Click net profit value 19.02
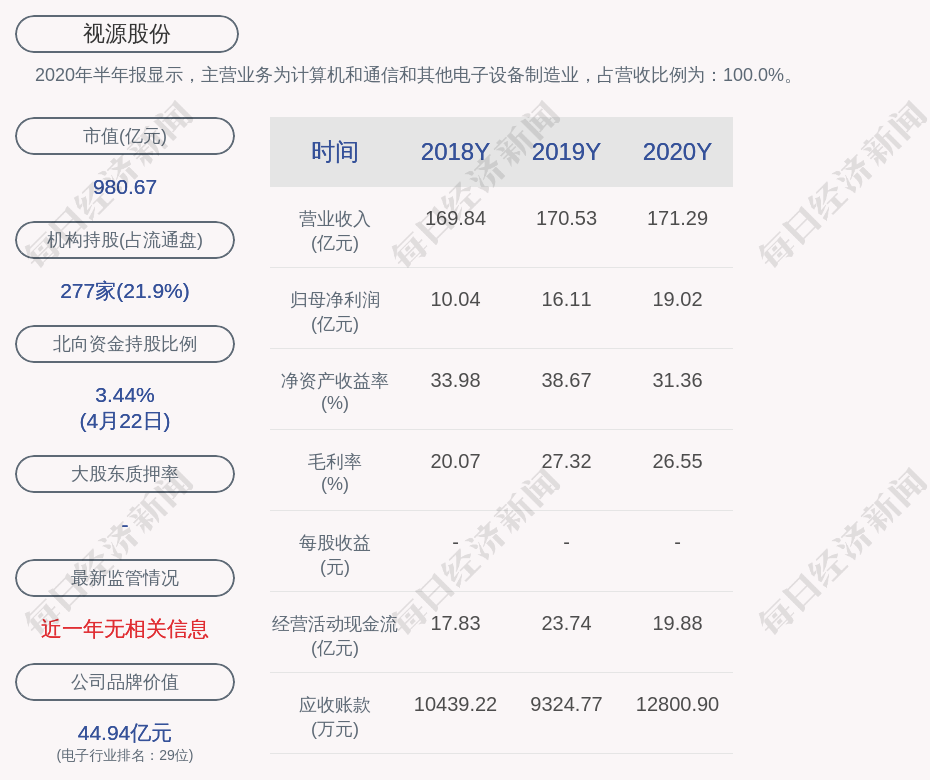 tap(677, 300)
